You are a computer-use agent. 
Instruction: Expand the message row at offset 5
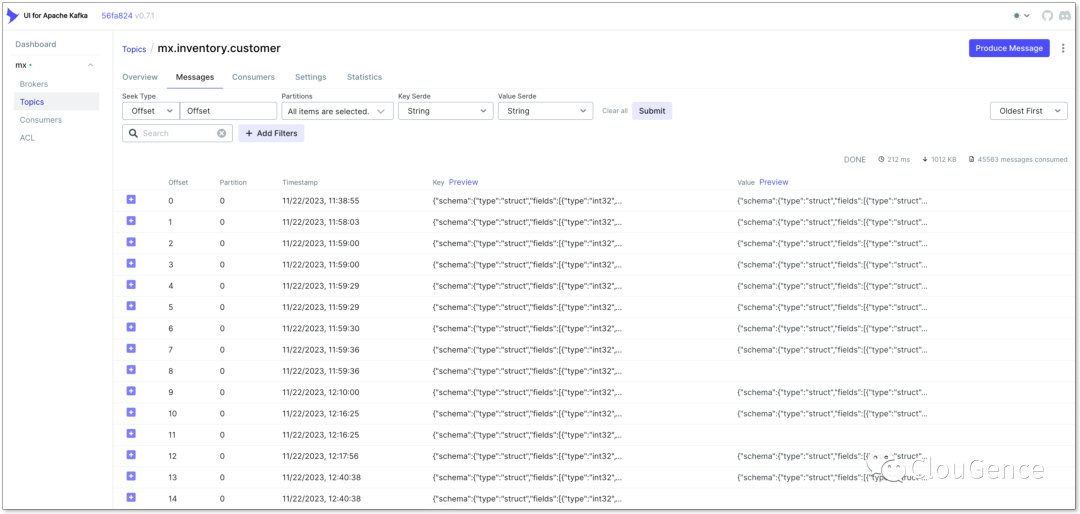[131, 306]
